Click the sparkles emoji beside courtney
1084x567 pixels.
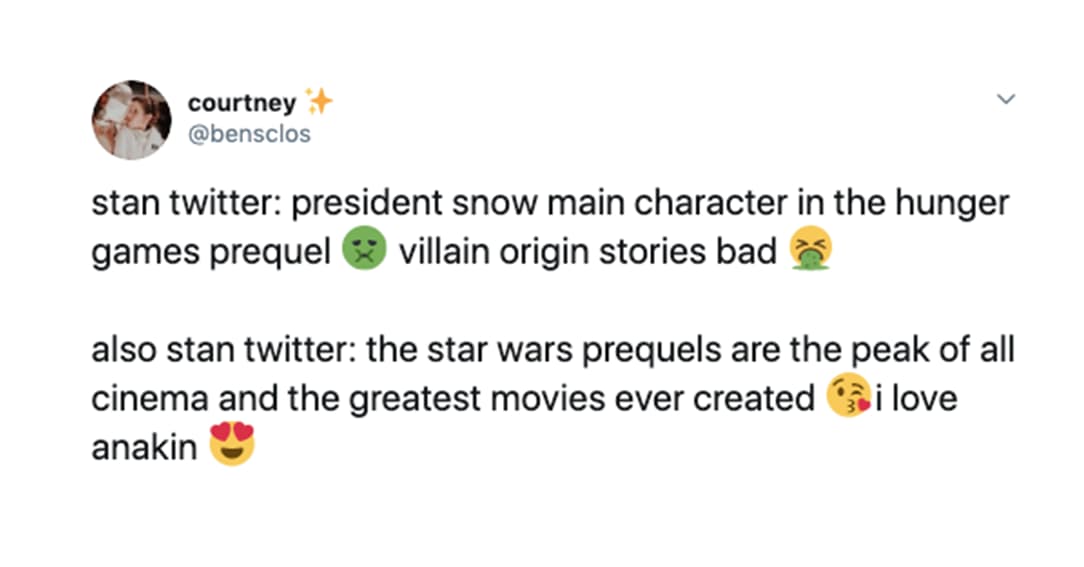pyautogui.click(x=318, y=101)
